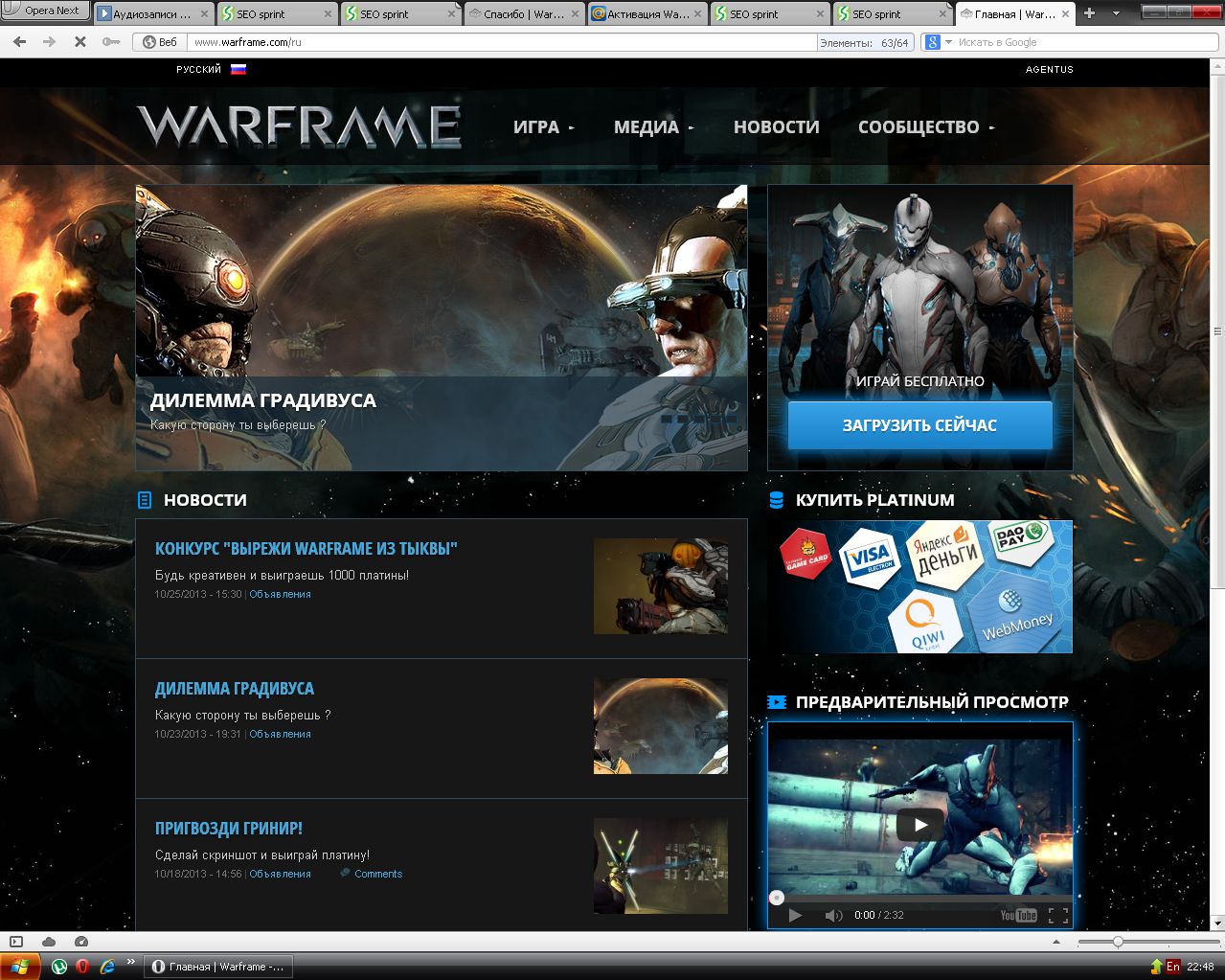Expand the ИГРА navigation menu
Image resolution: width=1225 pixels, height=980 pixels.
(x=543, y=127)
